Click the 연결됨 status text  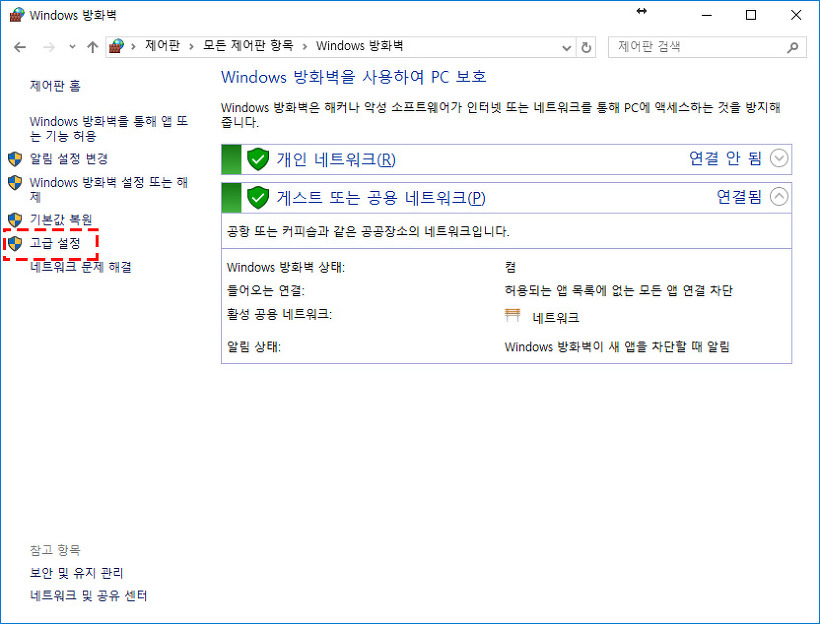tap(739, 197)
